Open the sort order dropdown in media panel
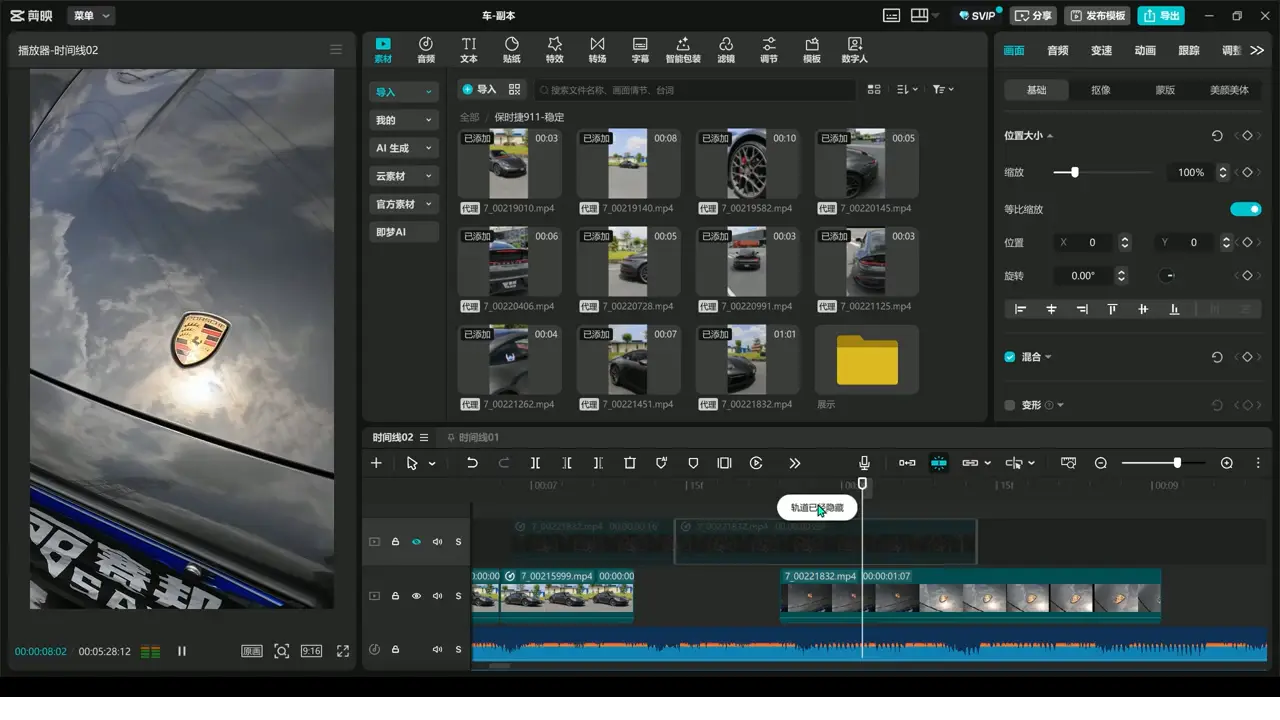This screenshot has height=720, width=1280. tap(907, 90)
